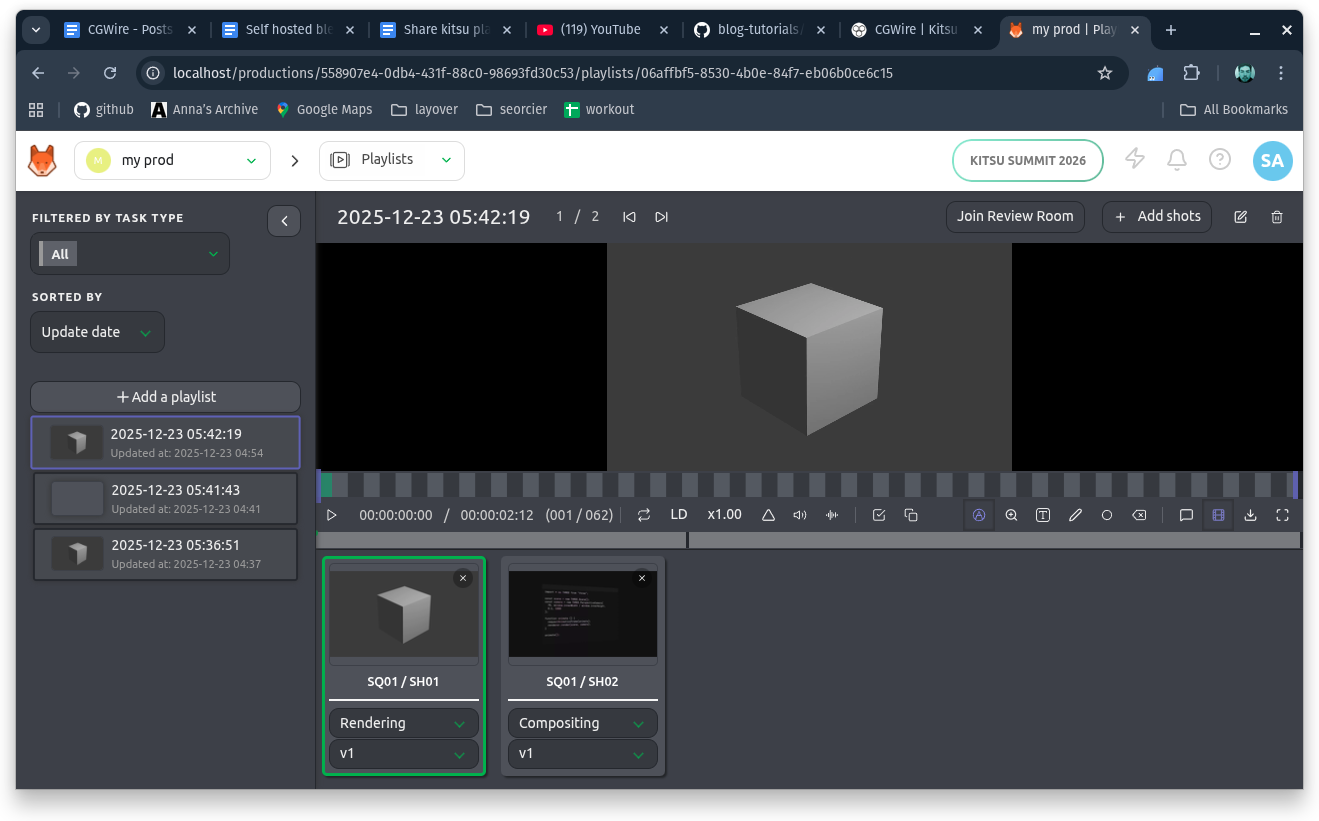Screen dimensions: 1319x821
Task: Toggle LD low-definition quality
Action: pyautogui.click(x=679, y=515)
